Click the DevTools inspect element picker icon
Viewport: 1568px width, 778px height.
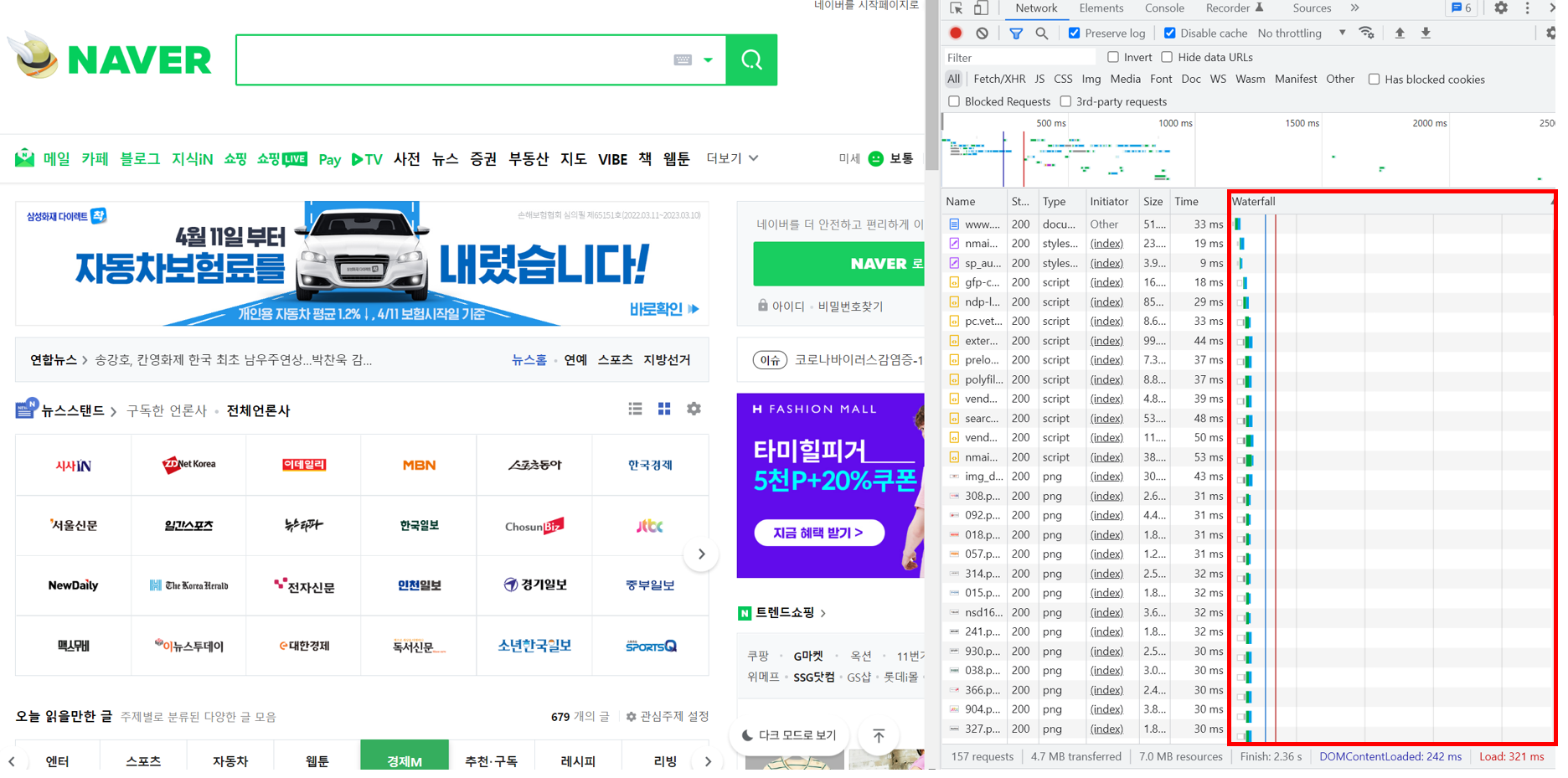click(x=956, y=8)
